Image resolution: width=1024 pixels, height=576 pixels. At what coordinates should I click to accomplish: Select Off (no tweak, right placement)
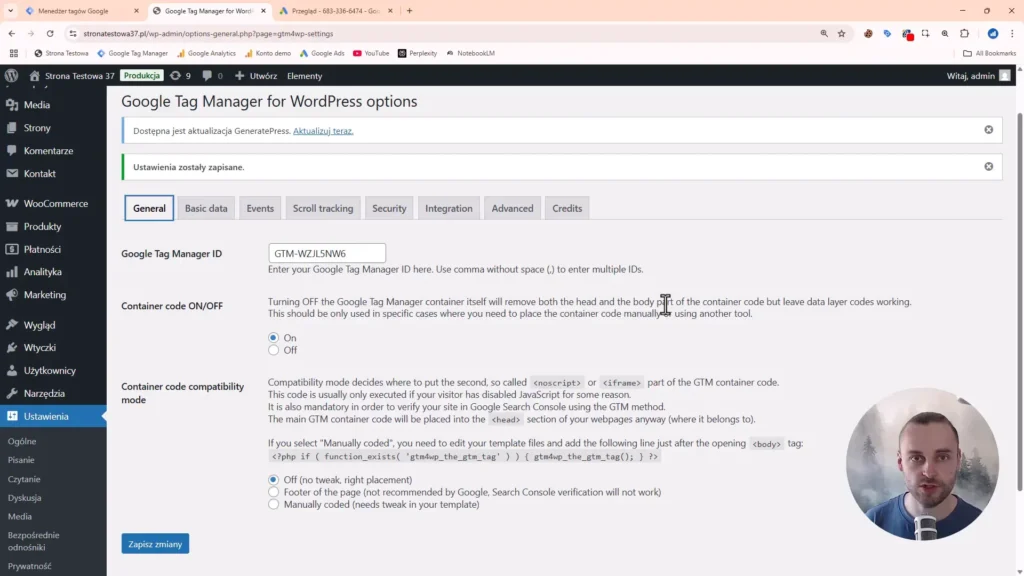click(x=273, y=479)
